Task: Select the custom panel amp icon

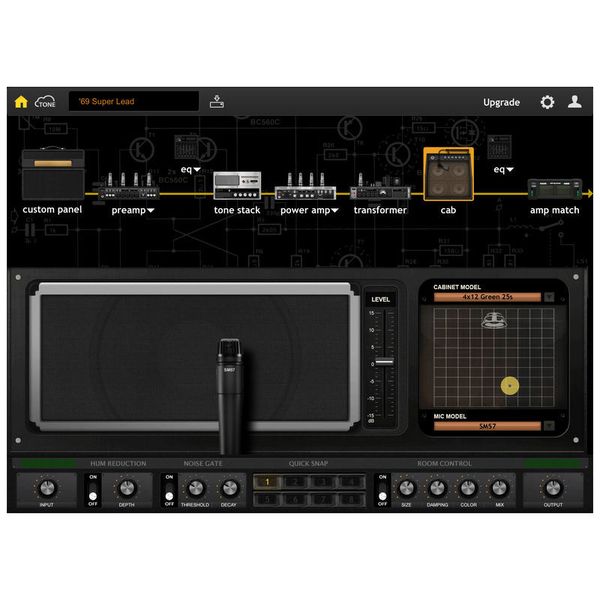Action: [53, 173]
